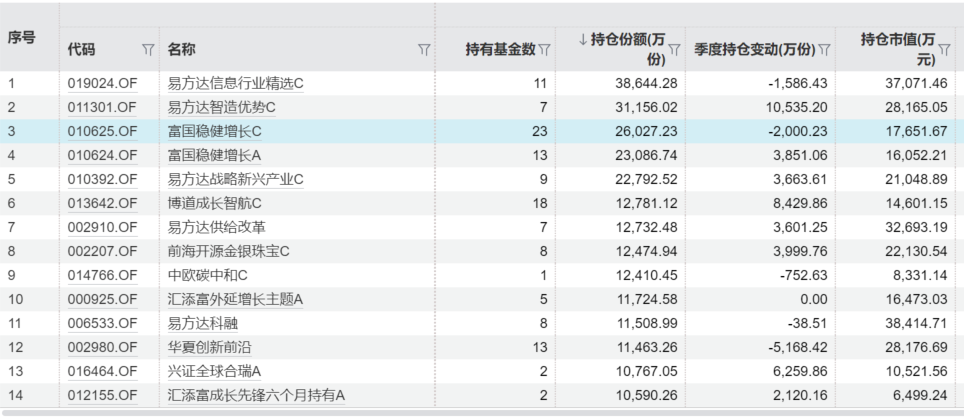Open fund code 019024.OF link
Image resolution: width=964 pixels, height=417 pixels.
pyautogui.click(x=101, y=84)
